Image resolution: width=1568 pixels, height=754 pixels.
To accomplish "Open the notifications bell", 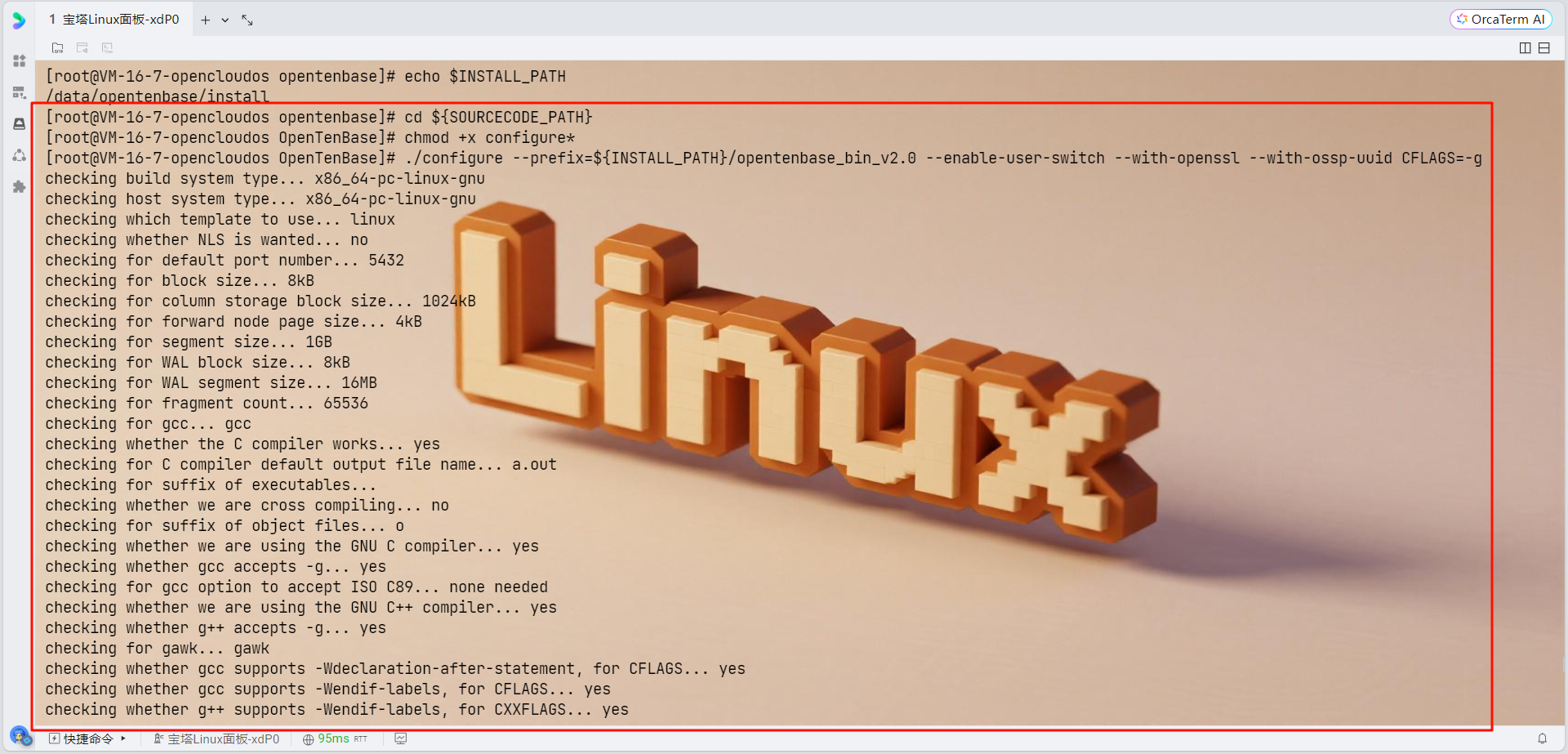I will (1543, 738).
